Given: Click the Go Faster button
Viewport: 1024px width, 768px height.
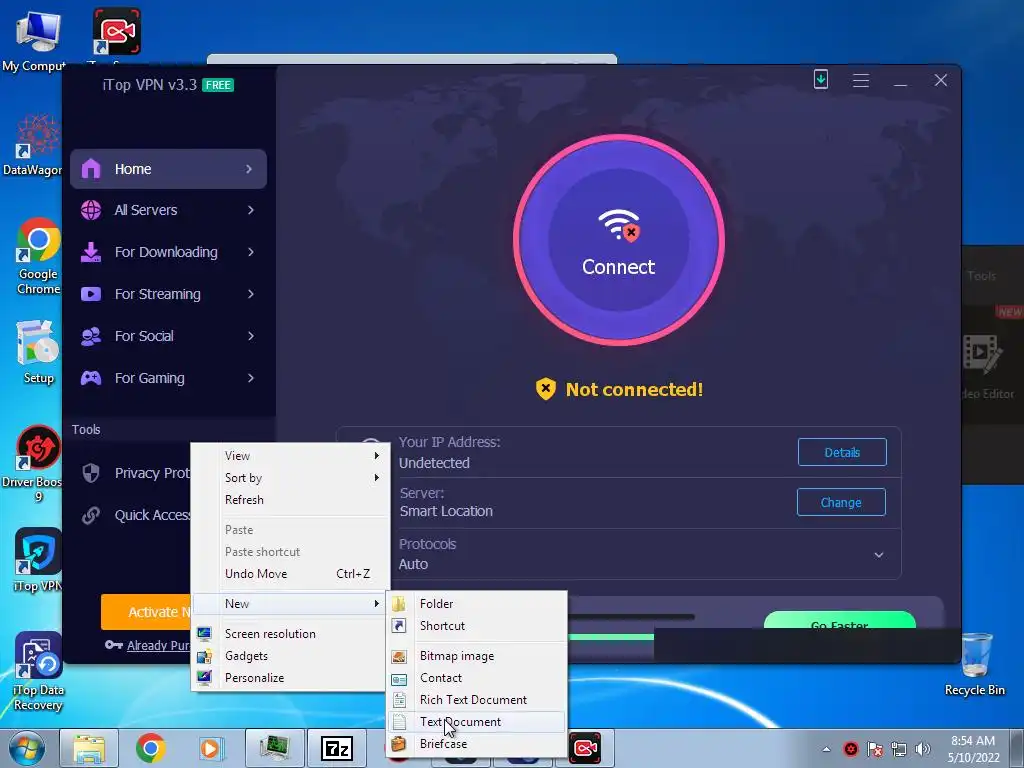Looking at the screenshot, I should coord(839,620).
